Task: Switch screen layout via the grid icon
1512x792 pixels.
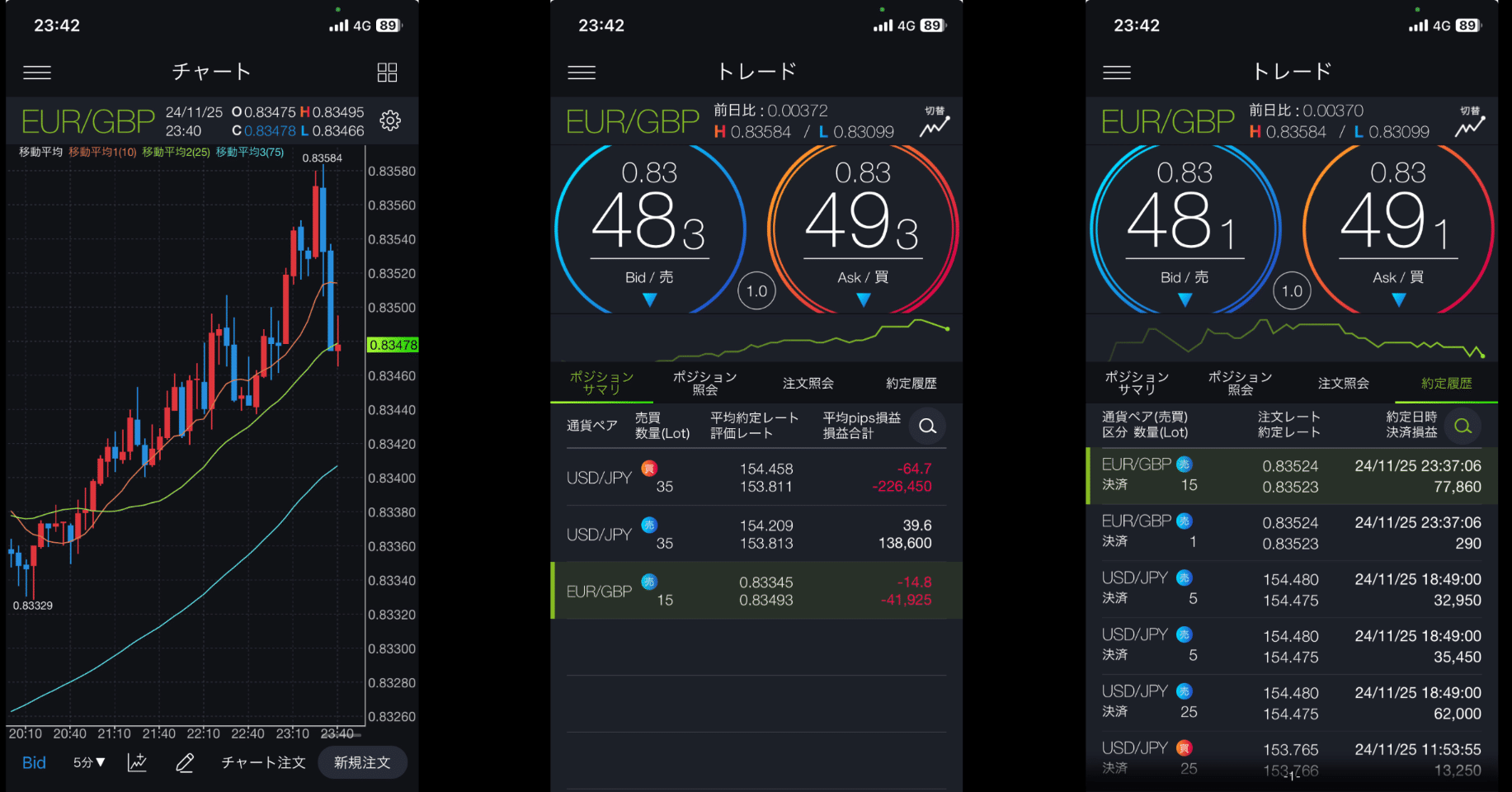Action: (x=386, y=72)
